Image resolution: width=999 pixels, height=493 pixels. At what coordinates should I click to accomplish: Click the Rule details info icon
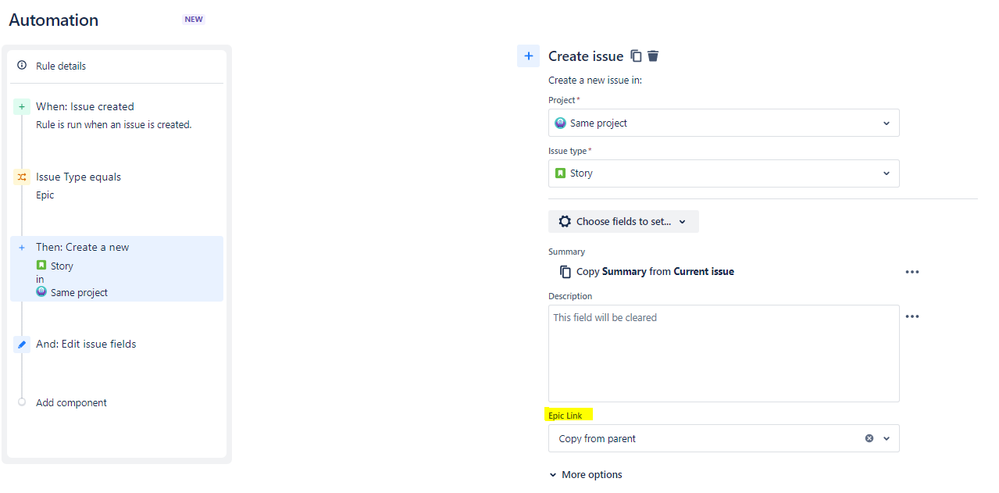pyautogui.click(x=22, y=66)
